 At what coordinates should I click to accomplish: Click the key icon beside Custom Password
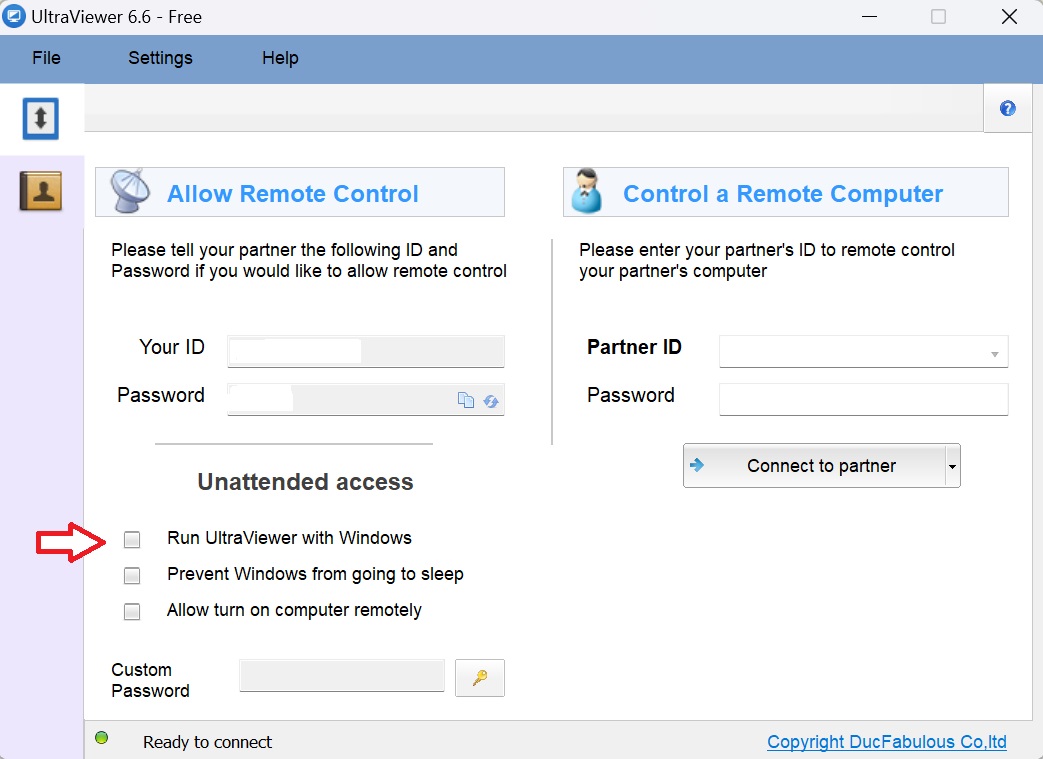[480, 677]
